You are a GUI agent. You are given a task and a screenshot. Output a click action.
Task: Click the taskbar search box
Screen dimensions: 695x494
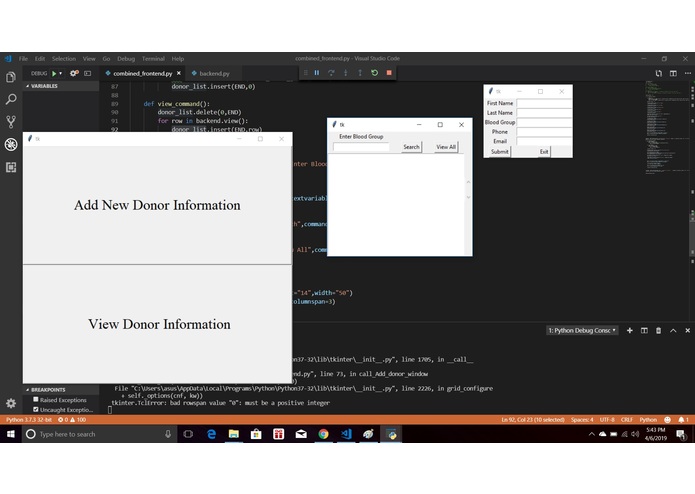coord(100,434)
